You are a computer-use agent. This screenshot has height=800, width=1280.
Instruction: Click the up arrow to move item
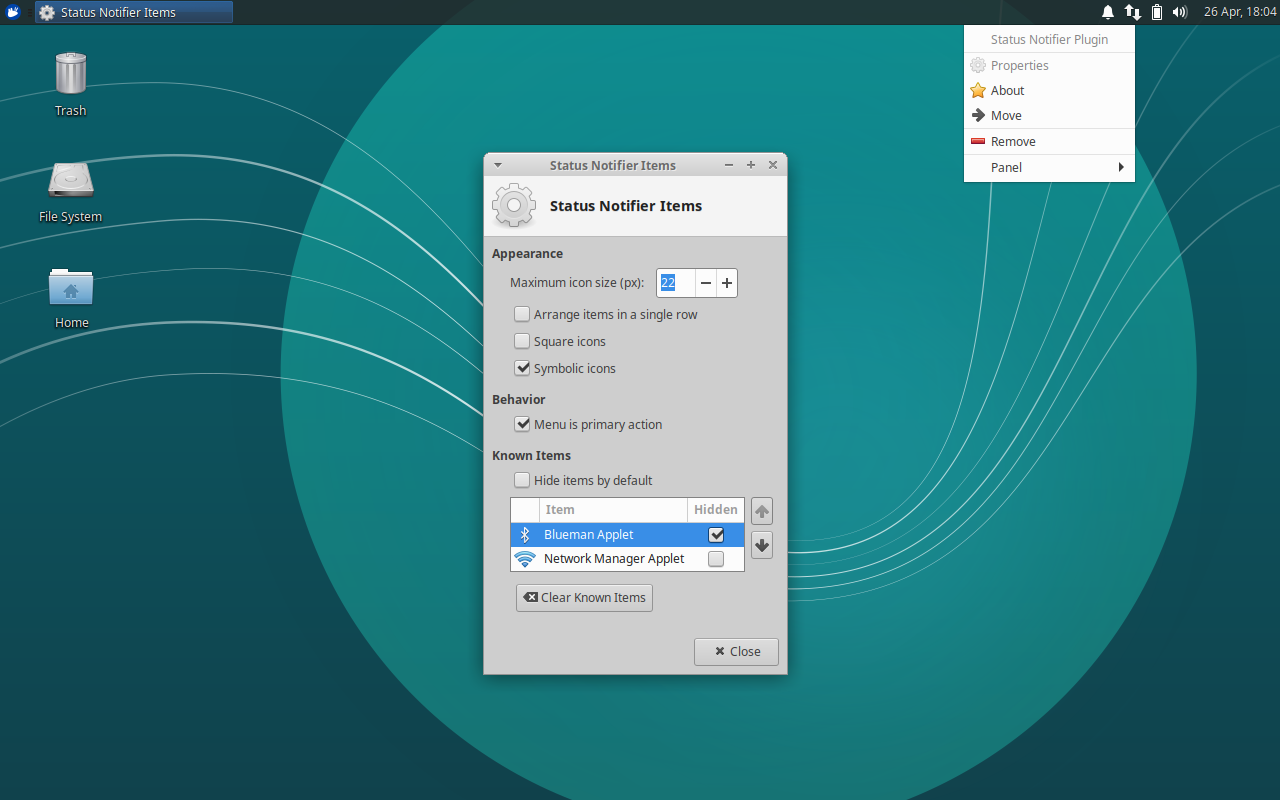(761, 511)
